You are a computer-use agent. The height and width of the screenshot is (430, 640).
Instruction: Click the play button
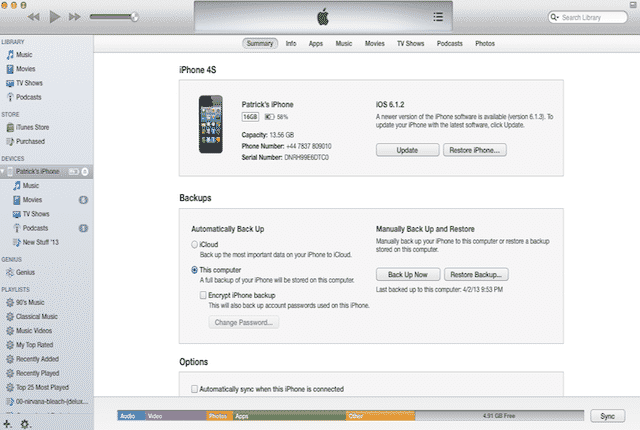coord(55,17)
